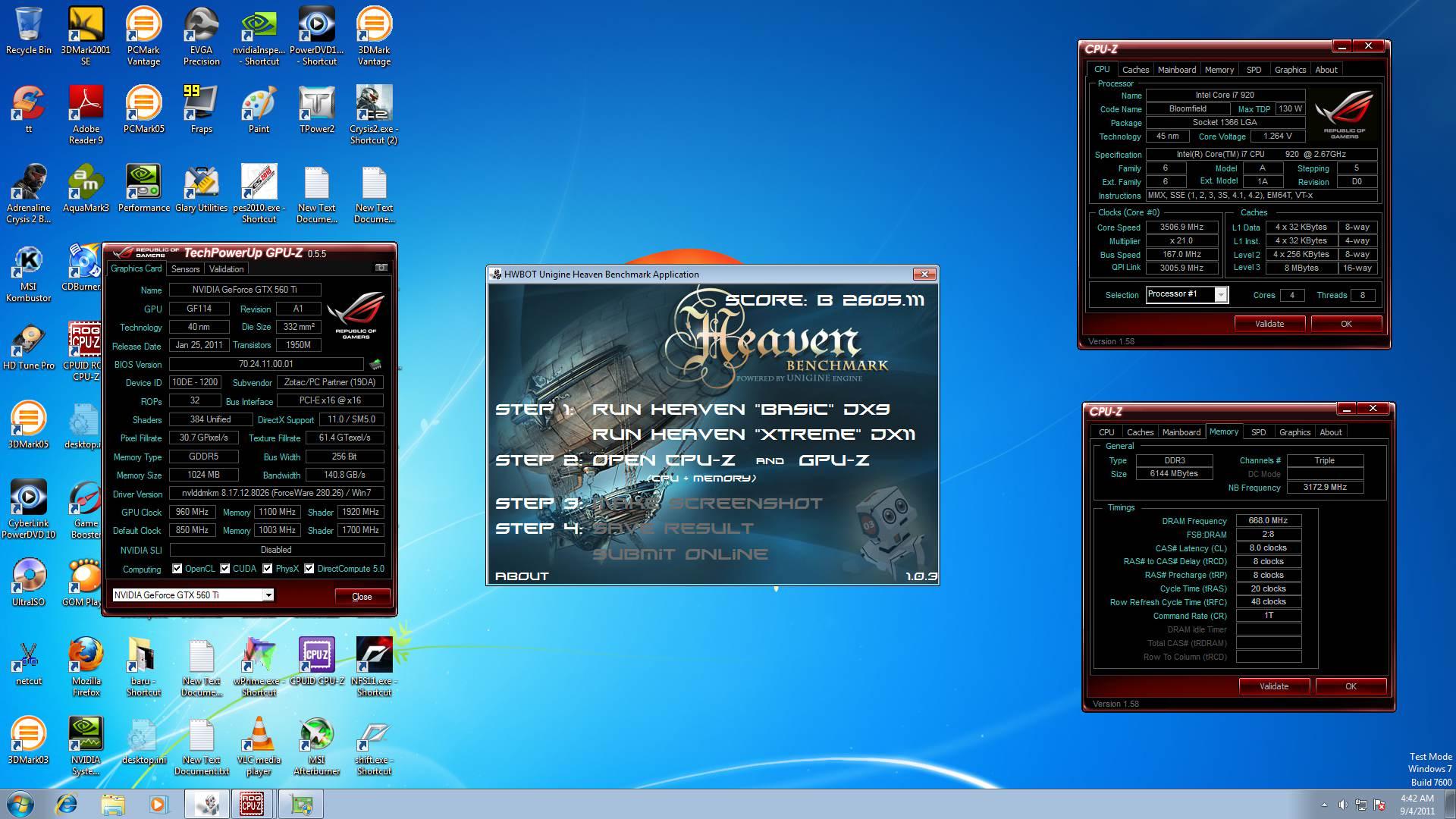Open Windows Start button
The image size is (1456, 819).
click(x=20, y=804)
